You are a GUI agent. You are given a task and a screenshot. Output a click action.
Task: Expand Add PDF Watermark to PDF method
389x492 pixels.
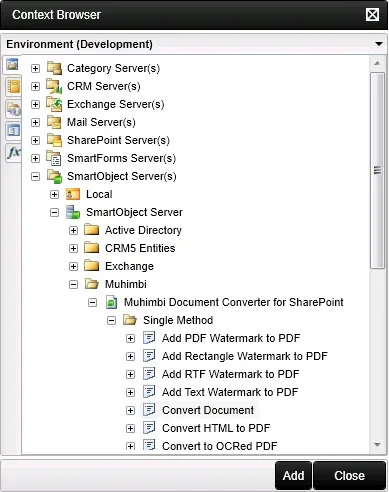point(130,338)
